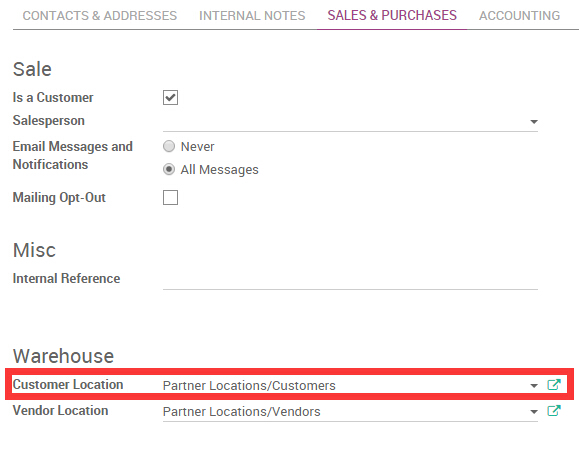
Task: Click the All Messages label text
Action: click(219, 170)
